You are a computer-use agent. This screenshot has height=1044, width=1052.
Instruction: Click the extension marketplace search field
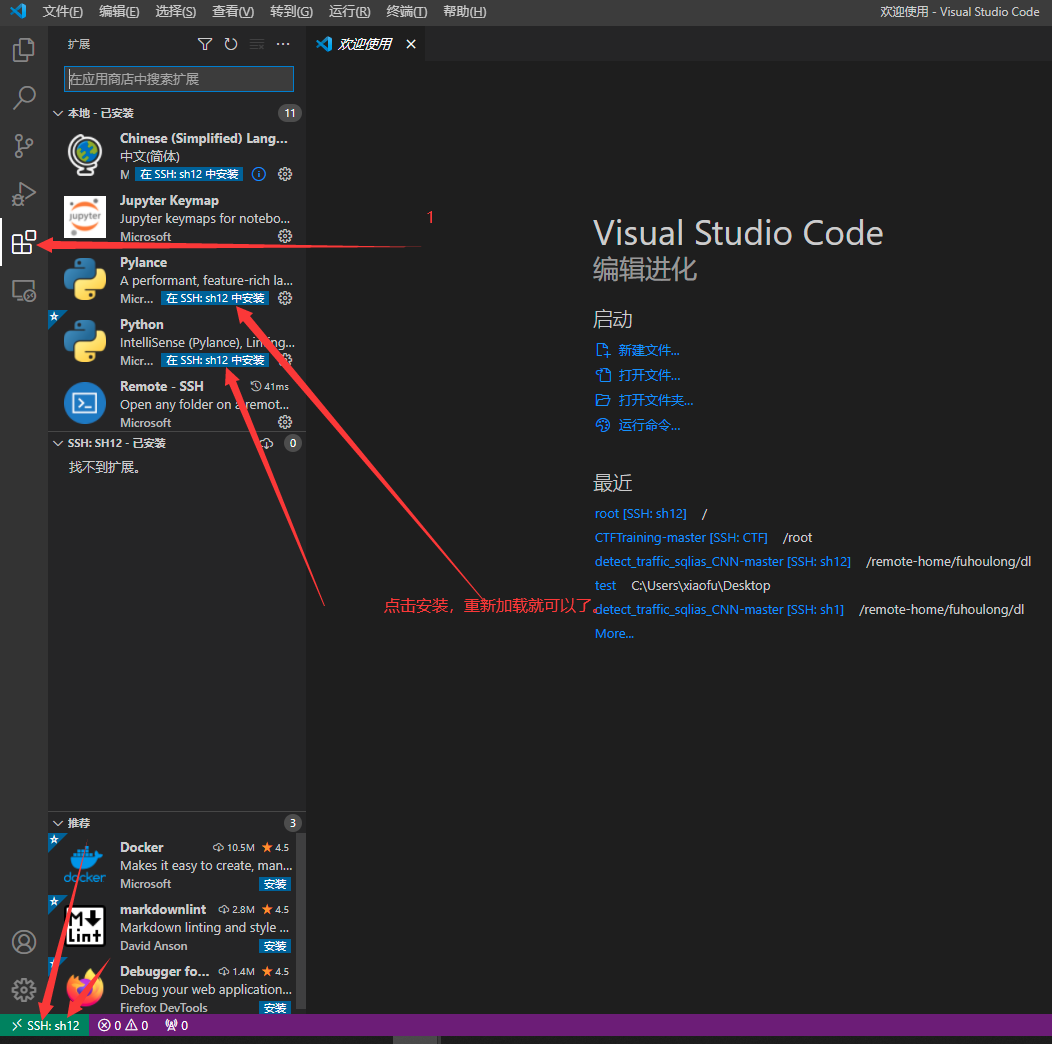point(177,79)
